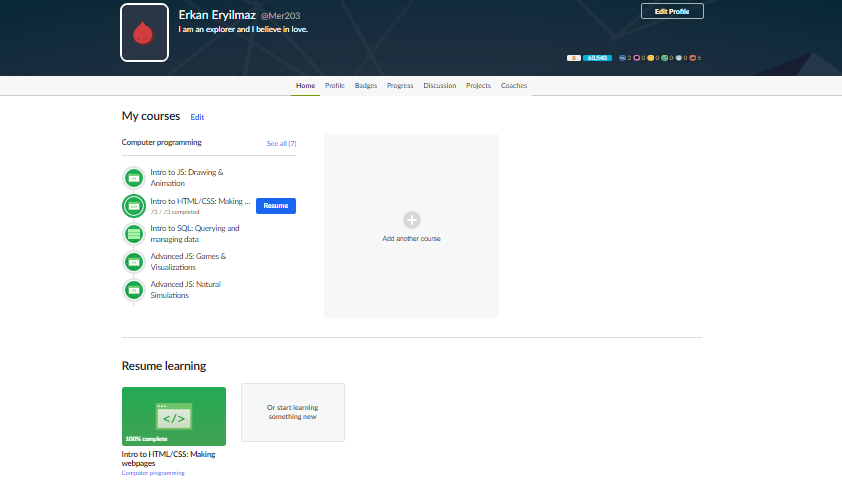
Task: Click the 60,540 energy points counter
Action: pos(597,58)
